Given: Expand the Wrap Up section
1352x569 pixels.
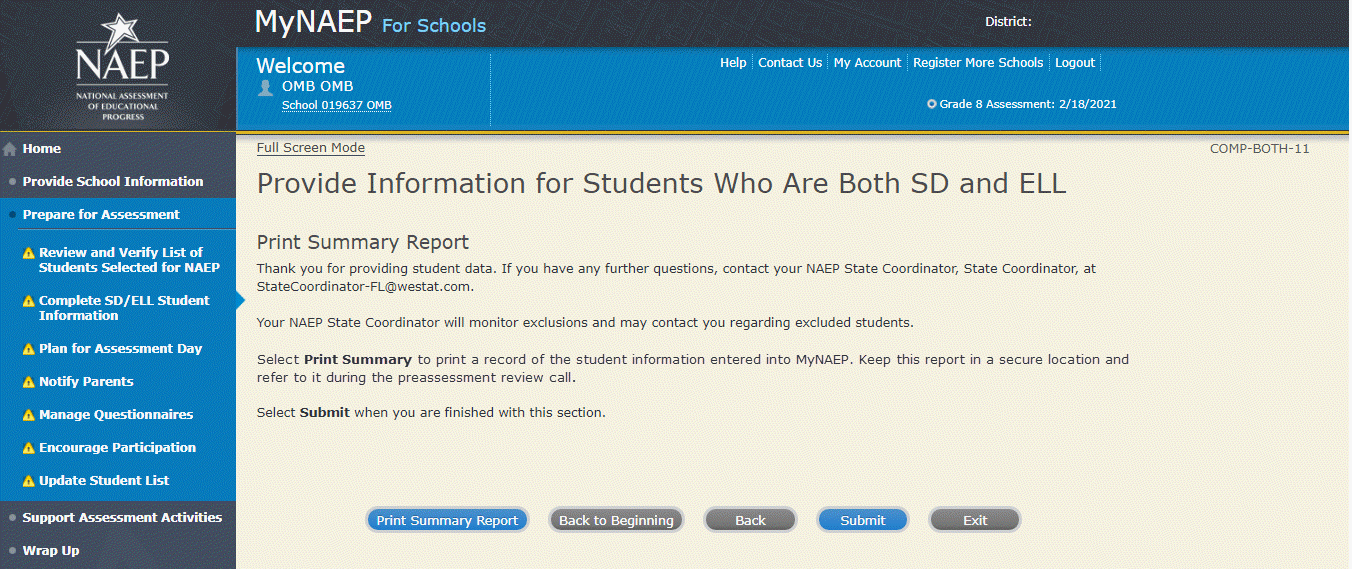Looking at the screenshot, I should click(x=50, y=551).
